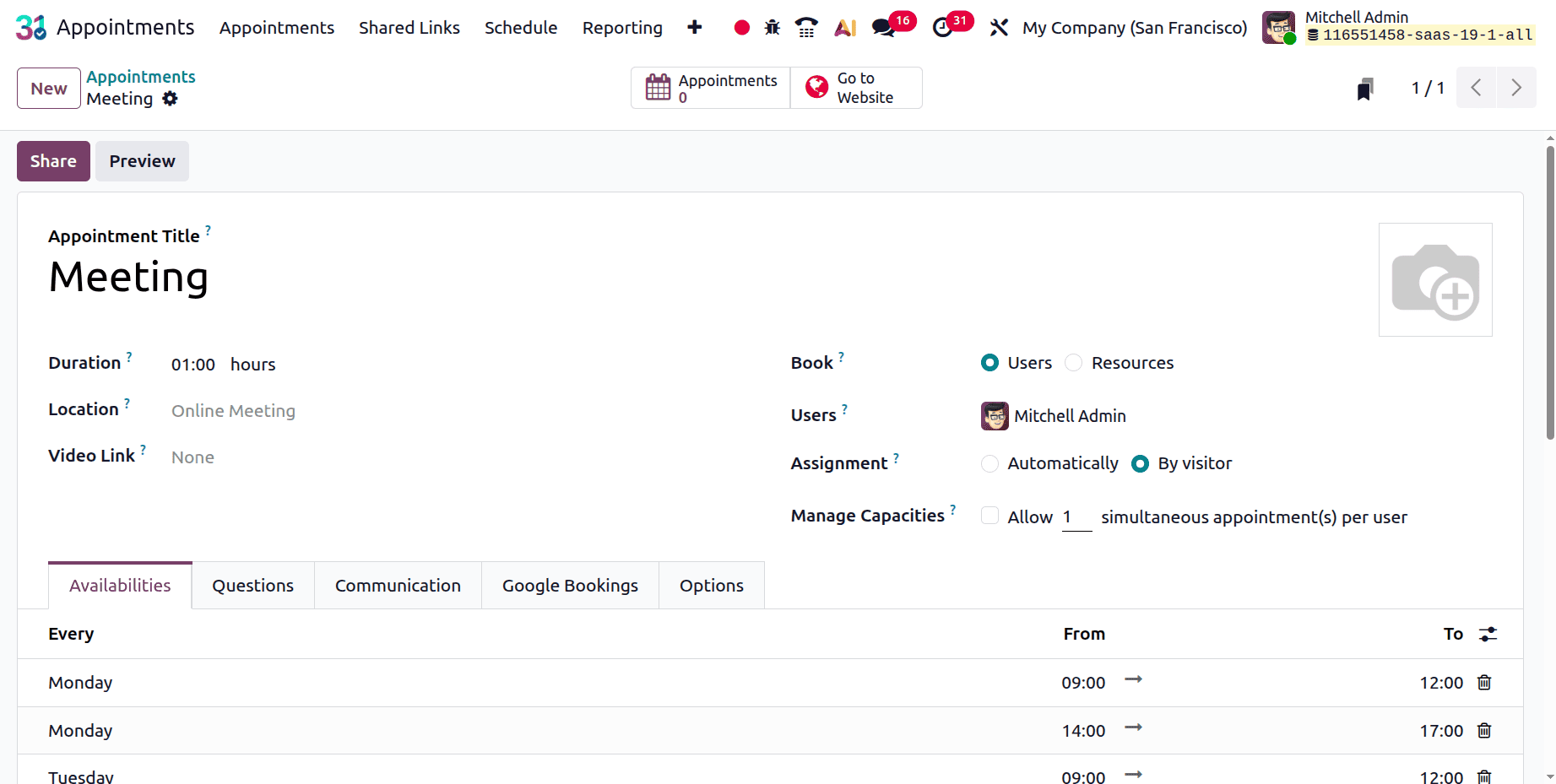1556x784 pixels.
Task: Upload image via camera placeholder
Action: 1435,279
